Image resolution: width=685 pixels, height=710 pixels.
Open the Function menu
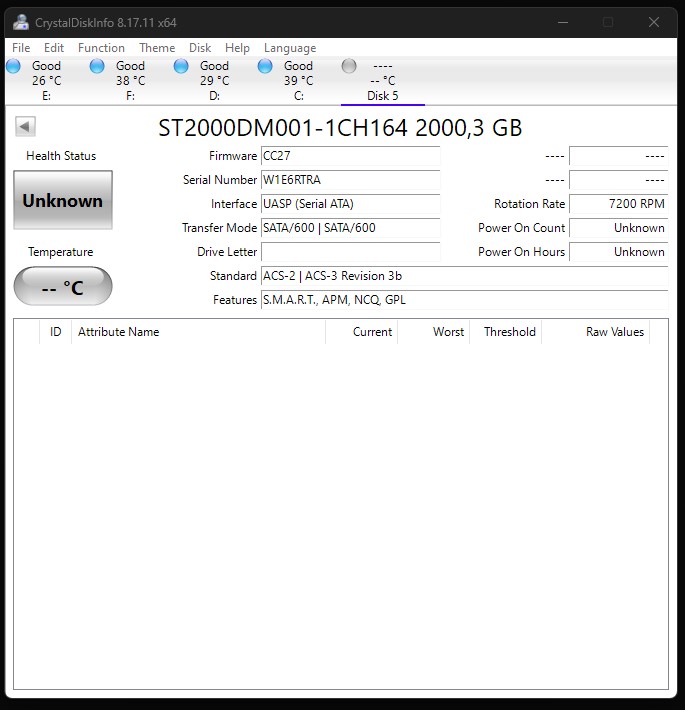(101, 48)
